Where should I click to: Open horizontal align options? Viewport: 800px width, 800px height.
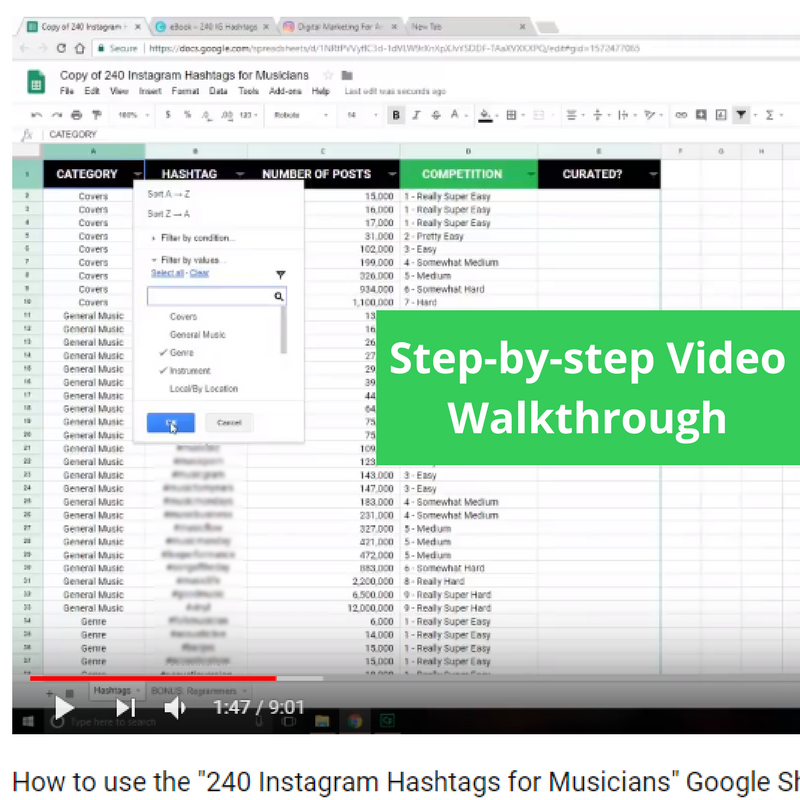pyautogui.click(x=571, y=115)
